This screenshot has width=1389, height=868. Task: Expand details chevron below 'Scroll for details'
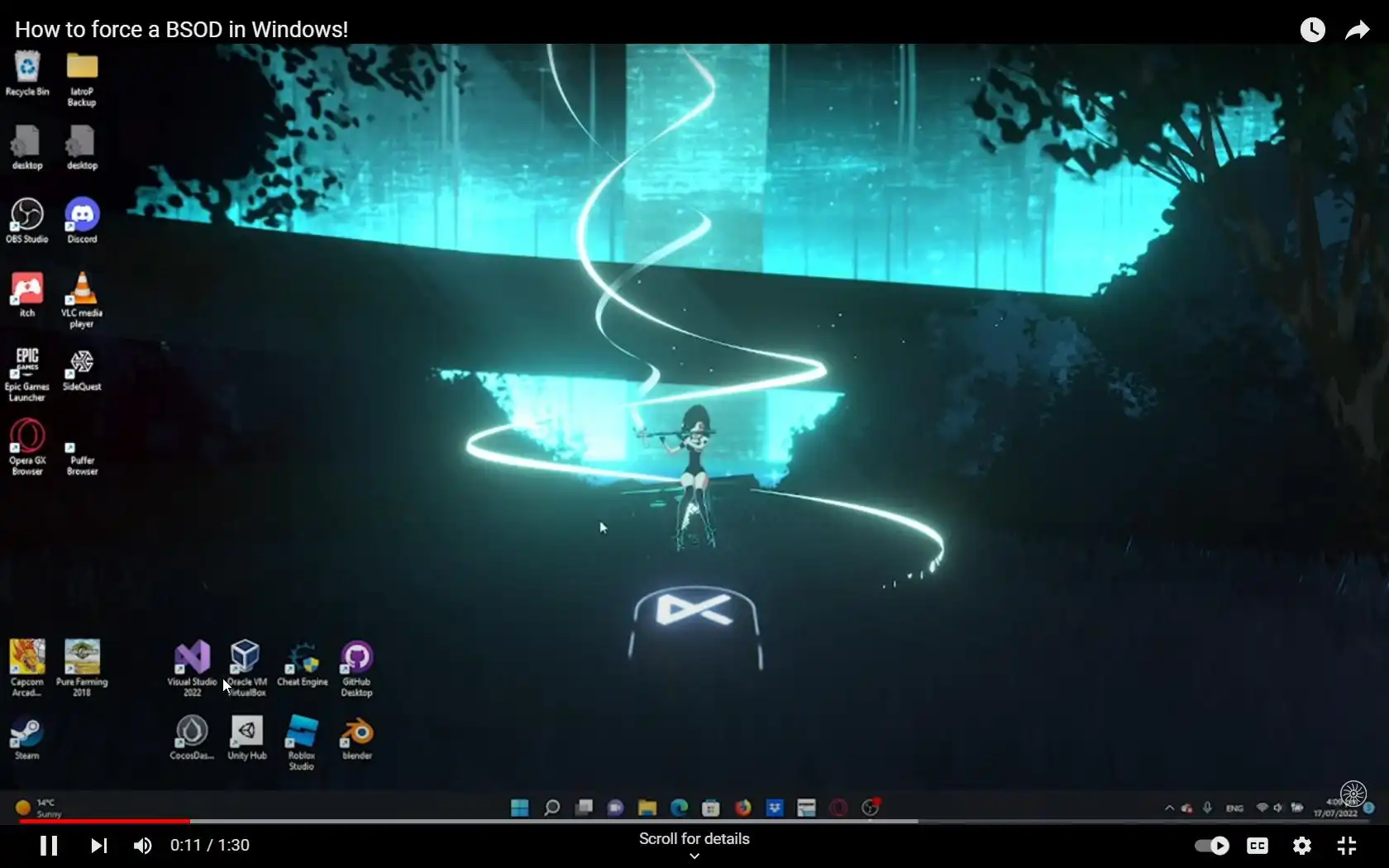[x=694, y=856]
